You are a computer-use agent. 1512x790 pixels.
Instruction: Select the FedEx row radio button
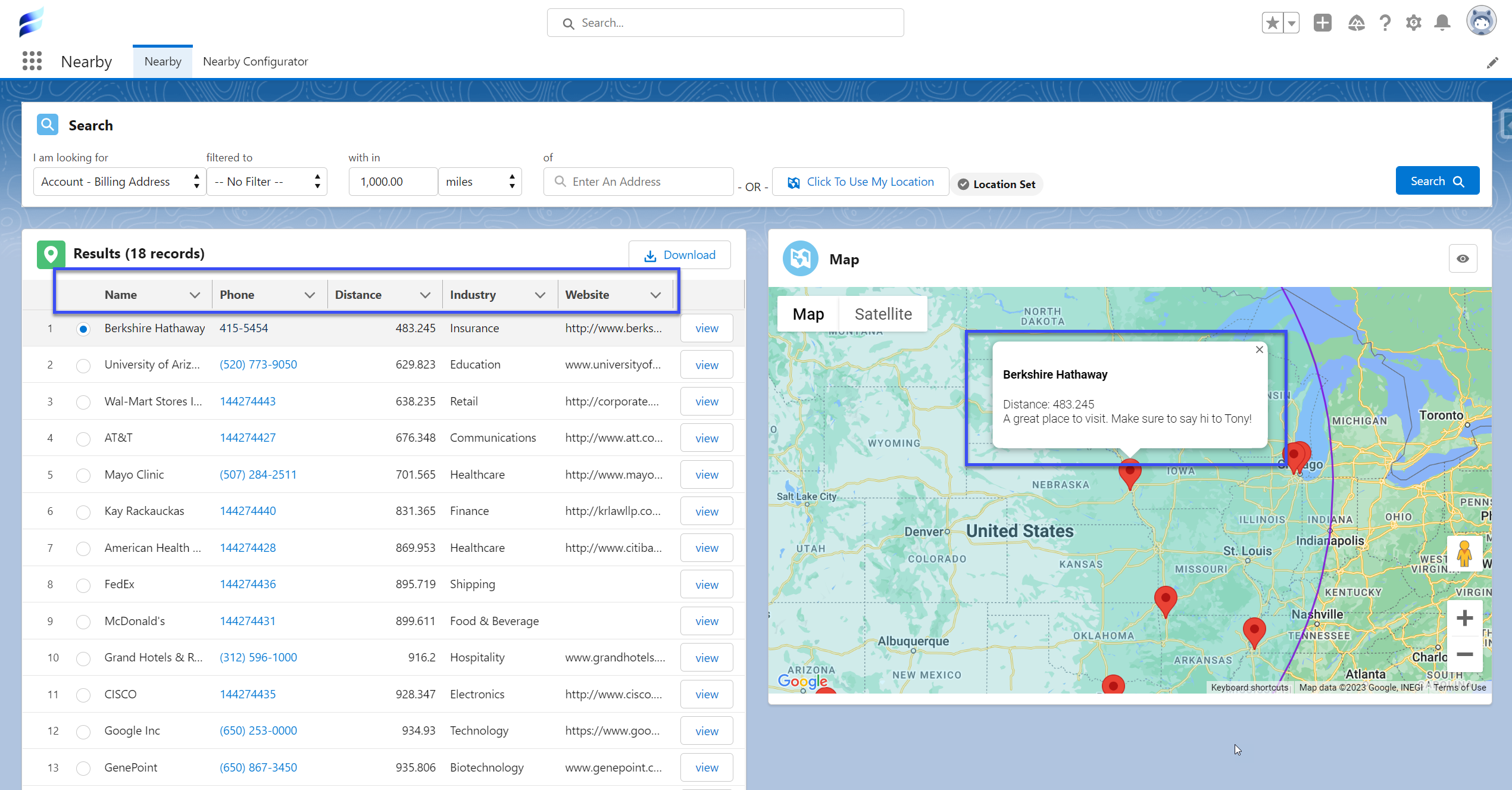83,585
